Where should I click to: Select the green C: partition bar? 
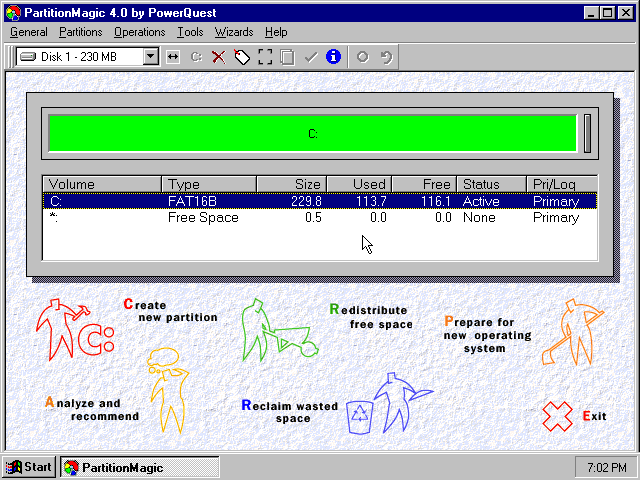[313, 133]
